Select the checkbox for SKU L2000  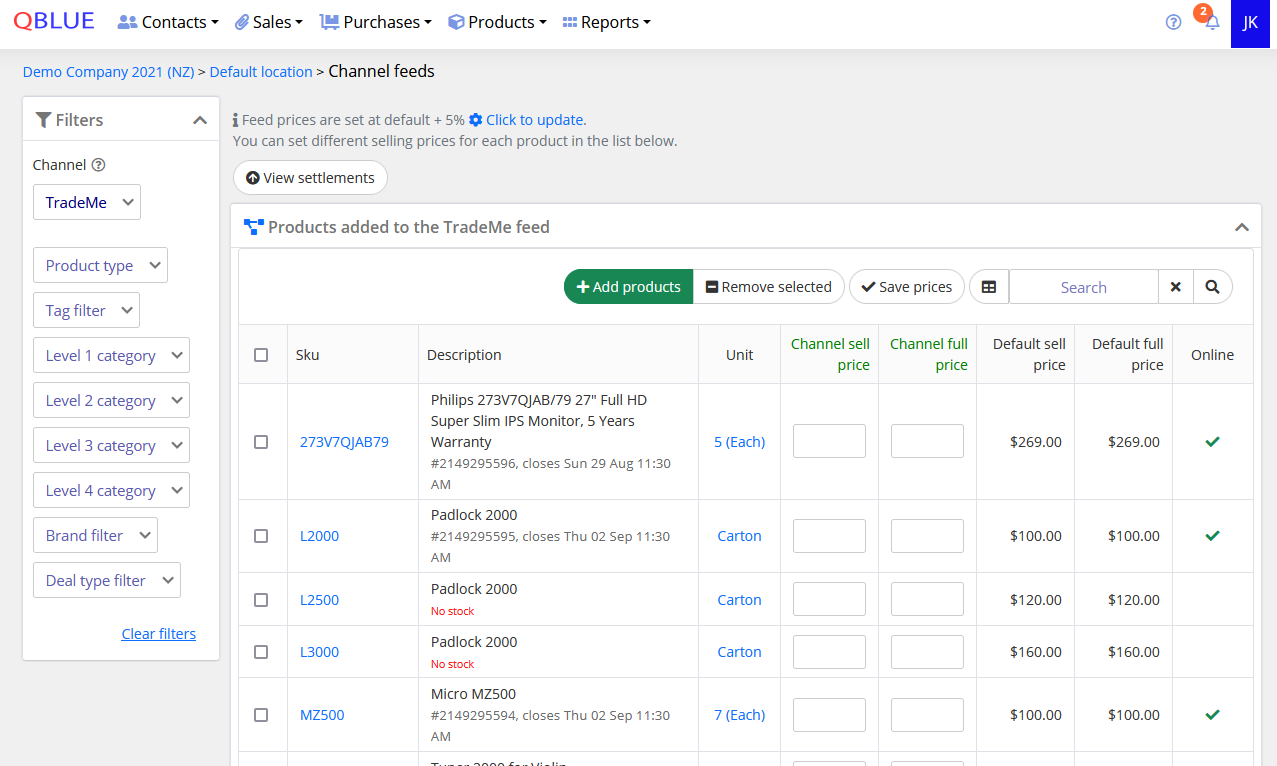pyautogui.click(x=261, y=536)
